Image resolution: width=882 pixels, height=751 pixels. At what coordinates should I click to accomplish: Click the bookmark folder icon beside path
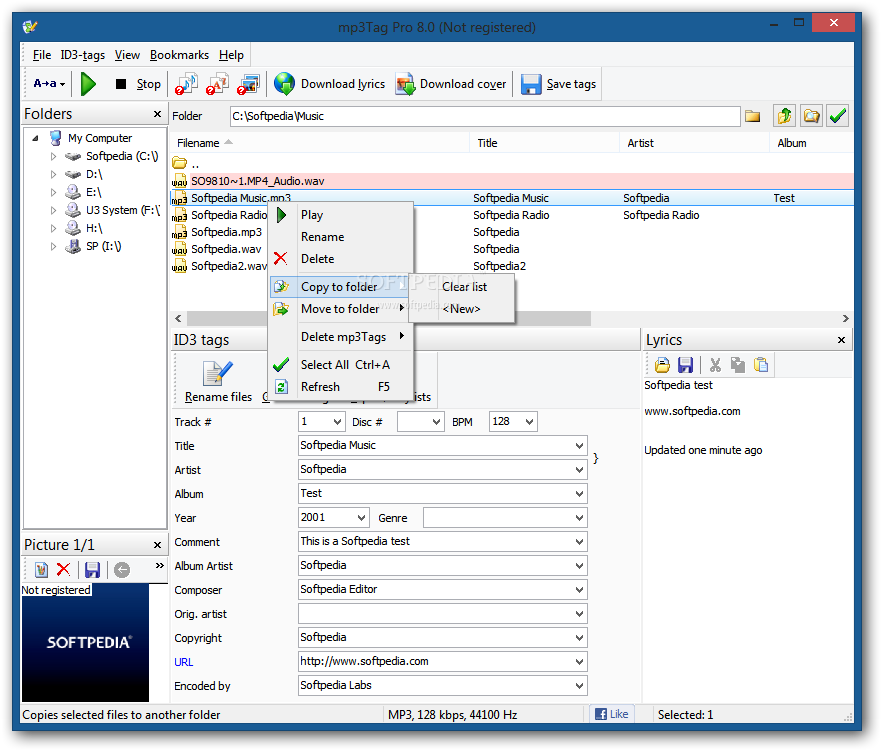(811, 116)
